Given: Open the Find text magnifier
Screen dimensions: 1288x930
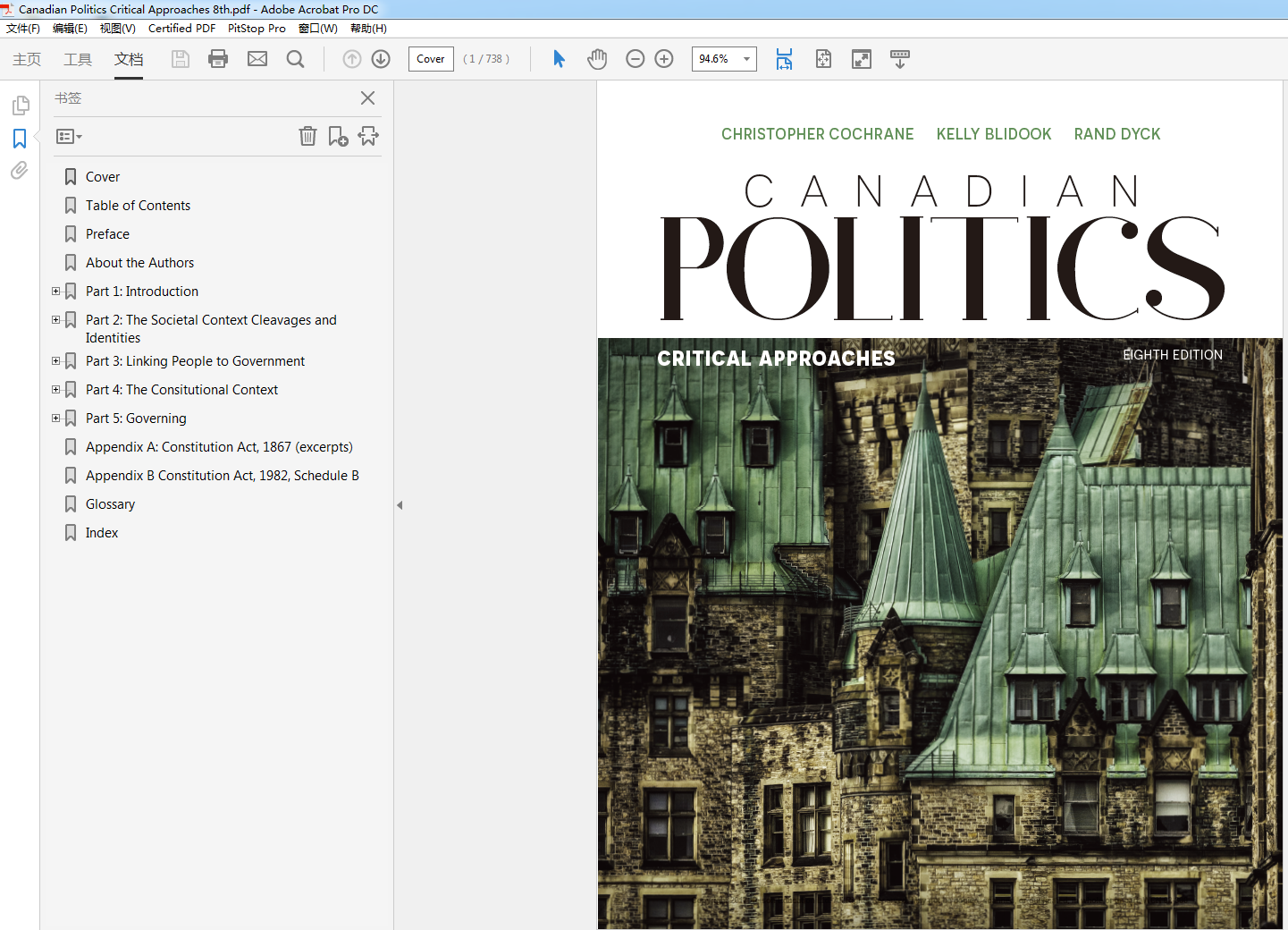Looking at the screenshot, I should click(295, 59).
